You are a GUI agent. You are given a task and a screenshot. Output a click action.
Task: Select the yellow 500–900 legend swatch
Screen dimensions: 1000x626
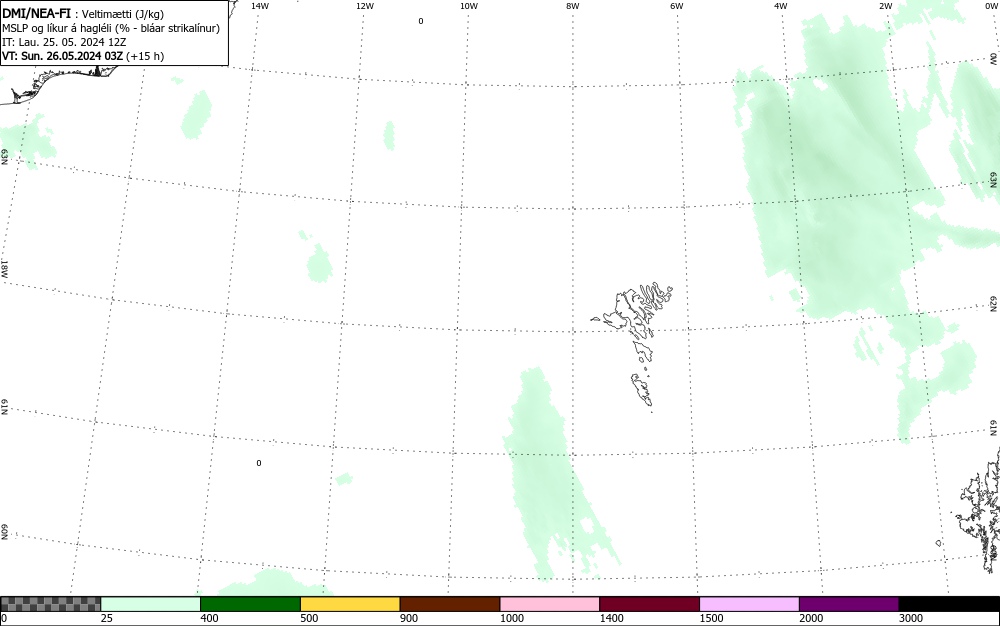(350, 604)
